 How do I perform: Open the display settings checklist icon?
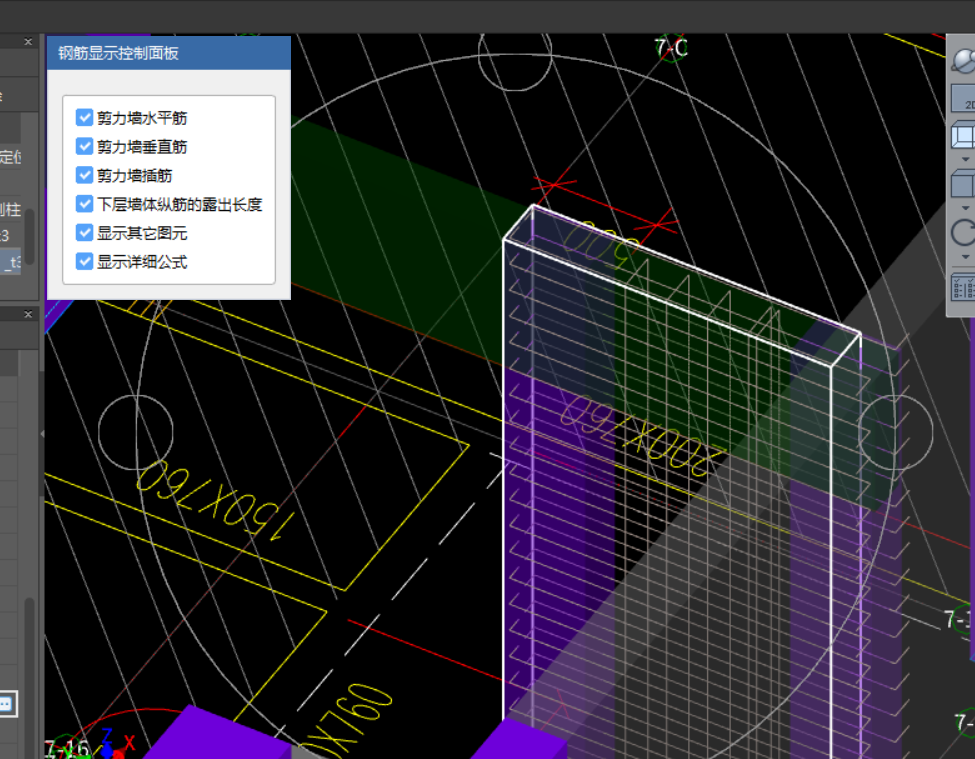pos(964,288)
